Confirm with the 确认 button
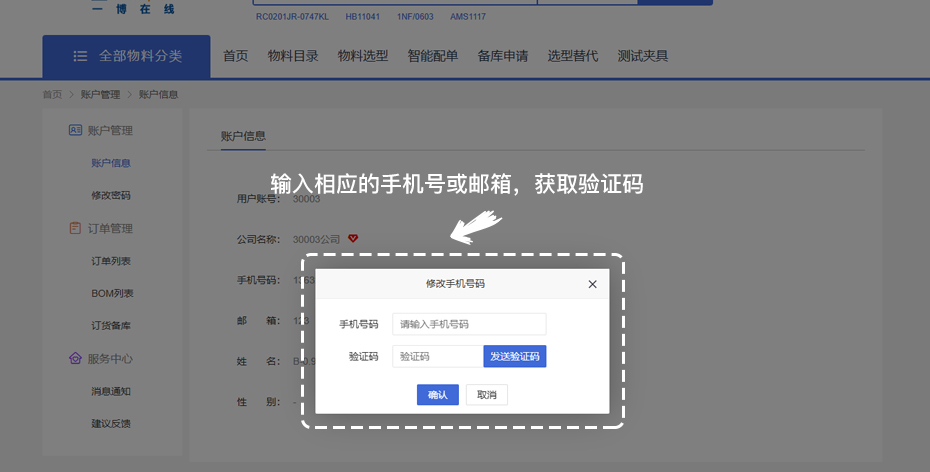The width and height of the screenshot is (930, 472). 438,395
